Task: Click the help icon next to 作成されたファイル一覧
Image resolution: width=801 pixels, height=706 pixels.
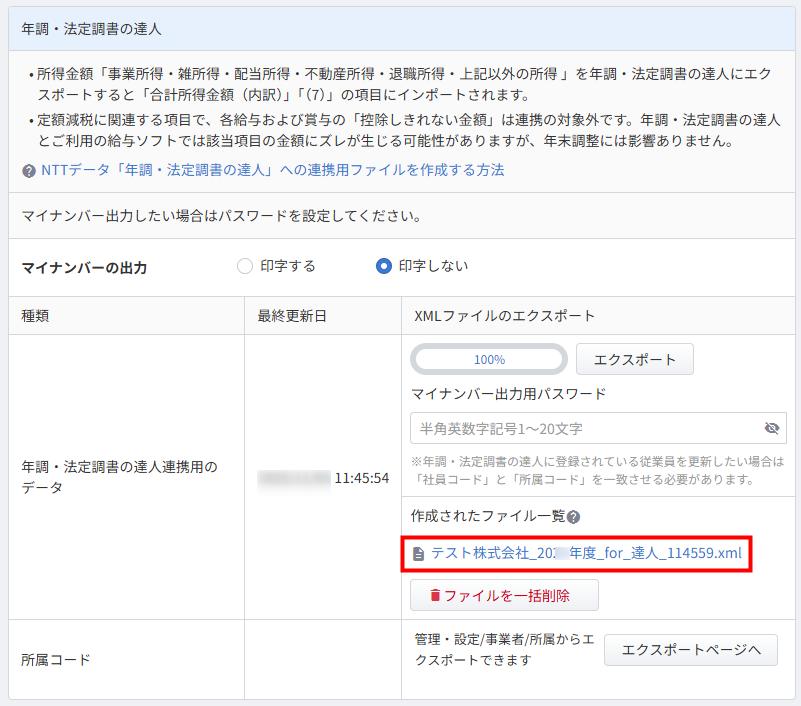Action: click(574, 517)
